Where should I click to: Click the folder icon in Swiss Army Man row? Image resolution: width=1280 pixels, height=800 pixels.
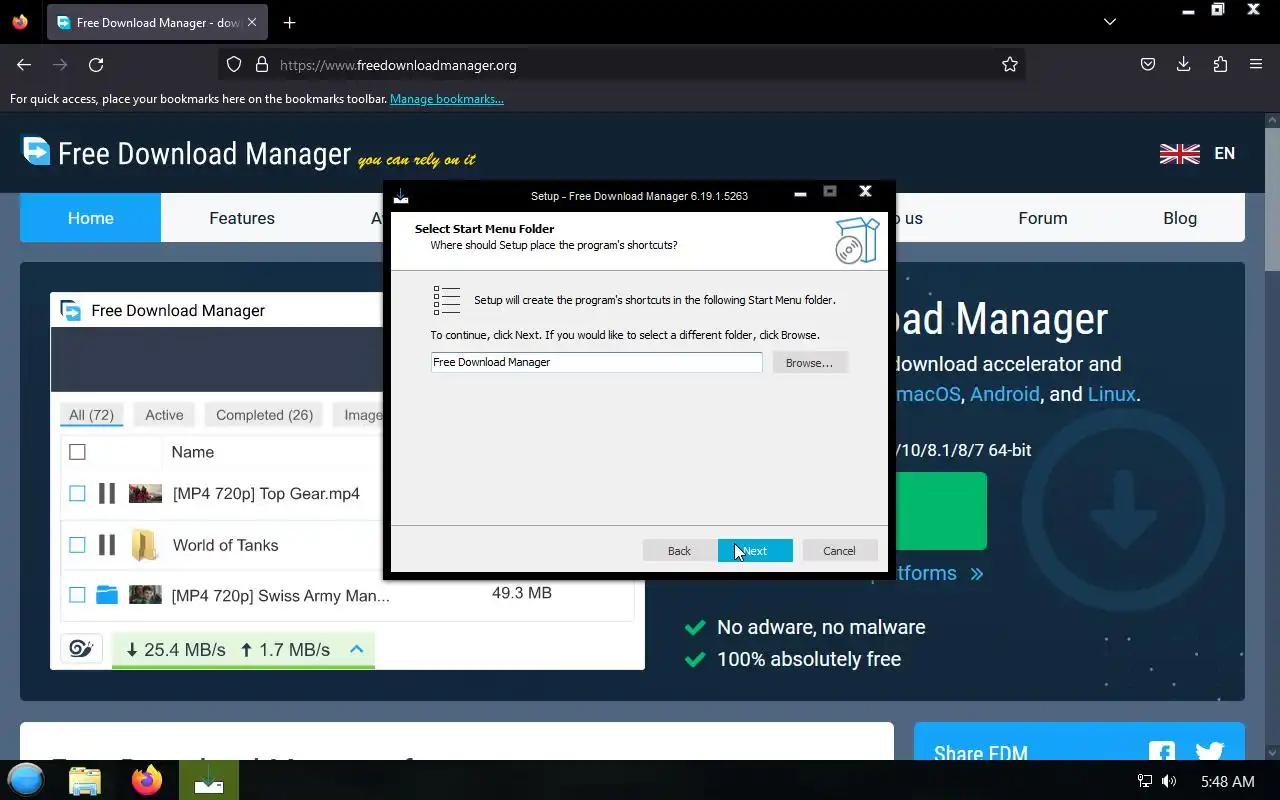click(x=107, y=595)
